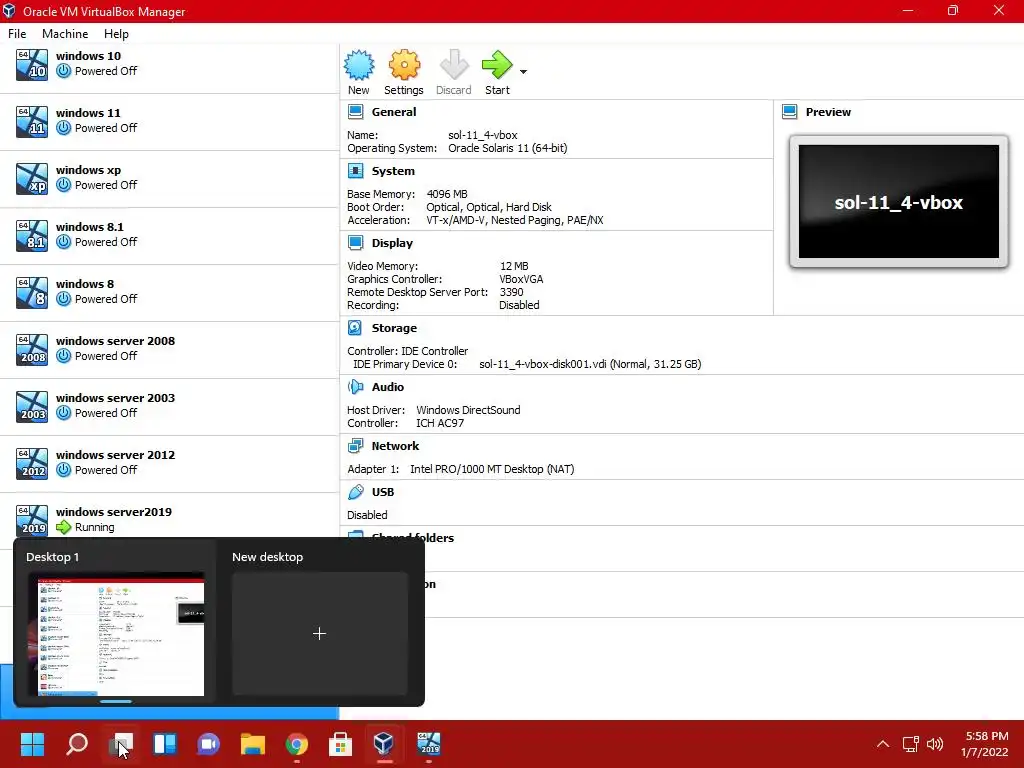Click the USB section header
1024x768 pixels.
click(383, 492)
